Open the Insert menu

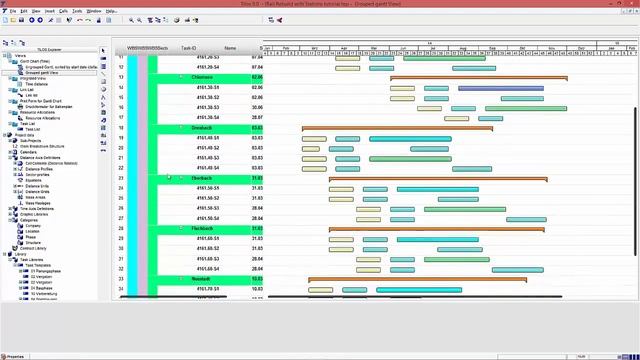tap(49, 11)
